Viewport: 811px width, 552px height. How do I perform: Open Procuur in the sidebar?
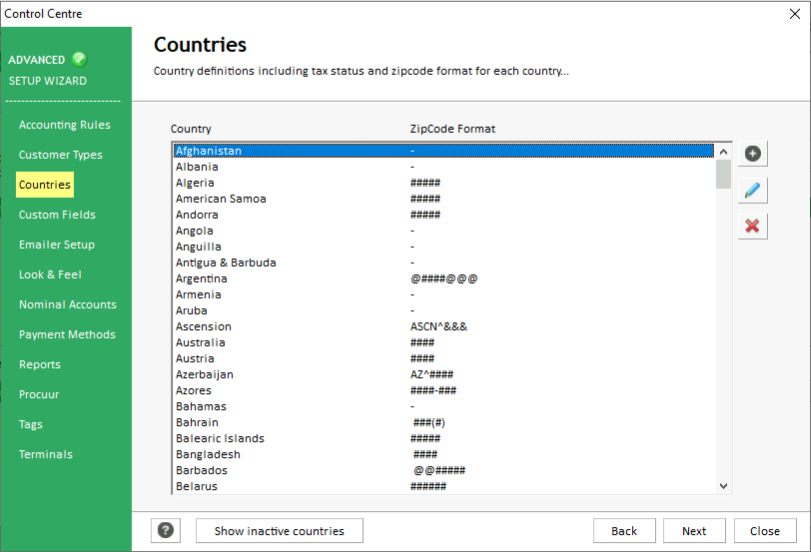click(x=39, y=395)
